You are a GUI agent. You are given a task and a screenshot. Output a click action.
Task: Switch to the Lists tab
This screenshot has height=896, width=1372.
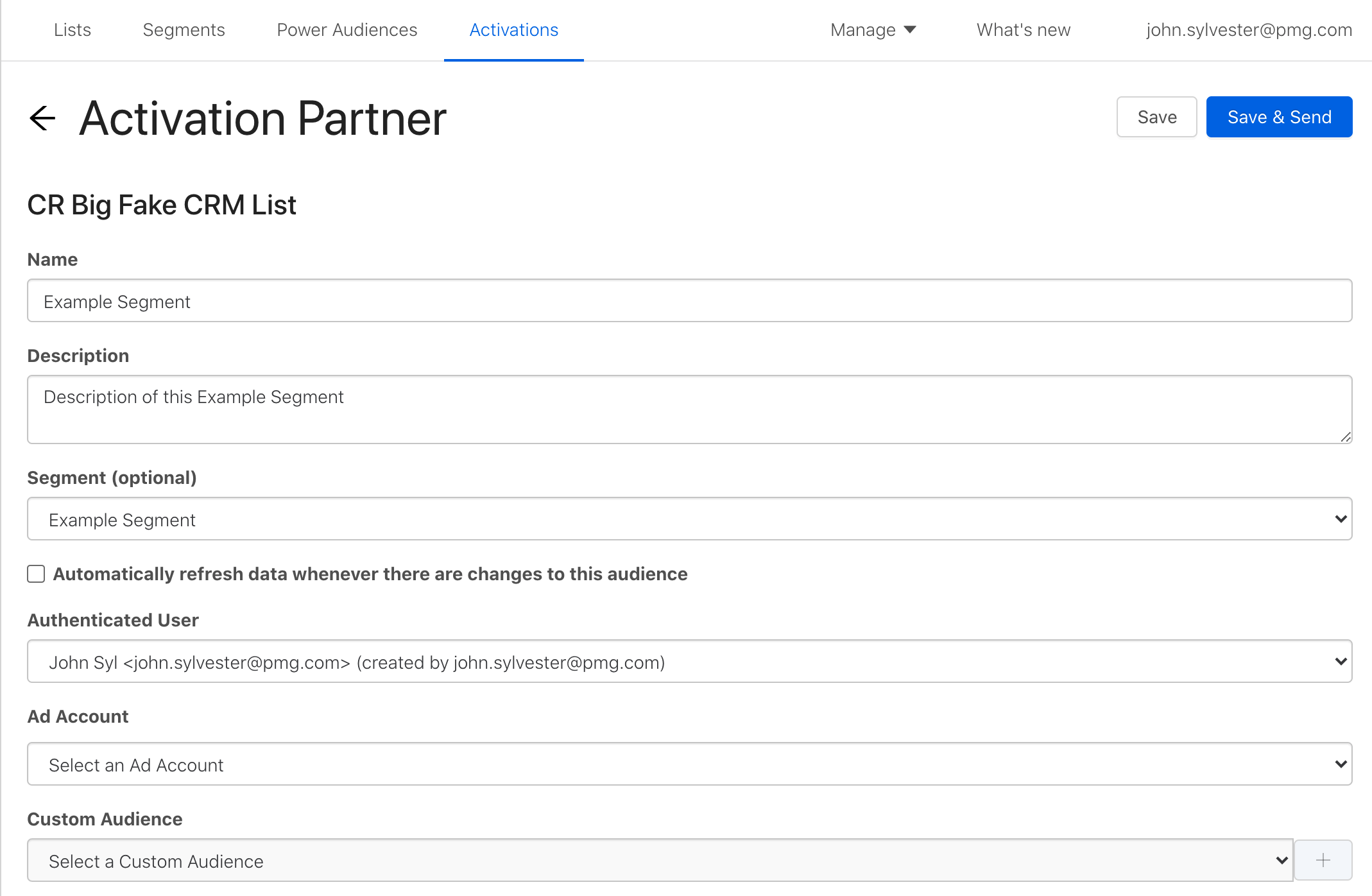click(73, 30)
